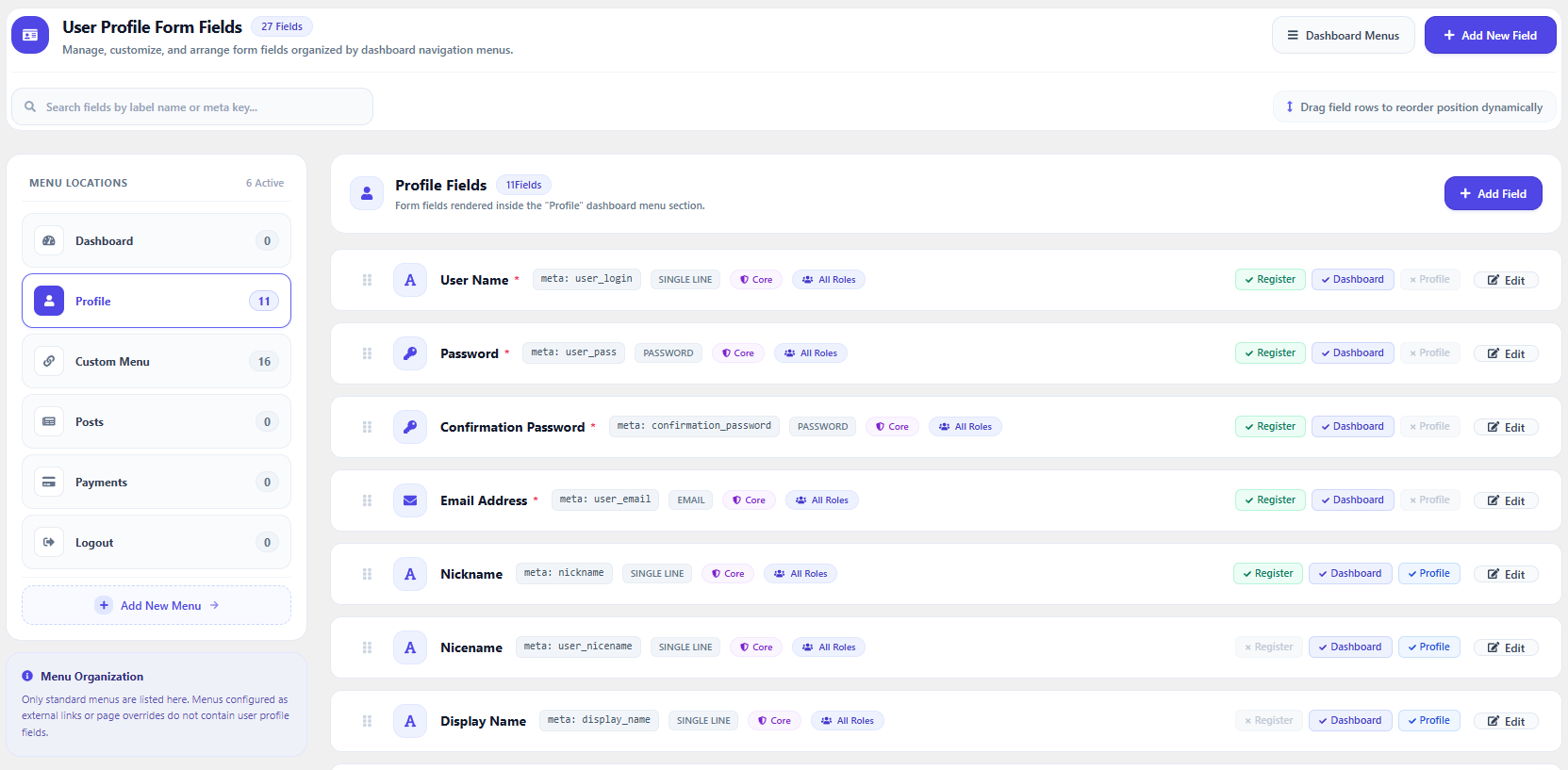
Task: Click the Dashboard menu gauge icon
Action: coord(49,240)
